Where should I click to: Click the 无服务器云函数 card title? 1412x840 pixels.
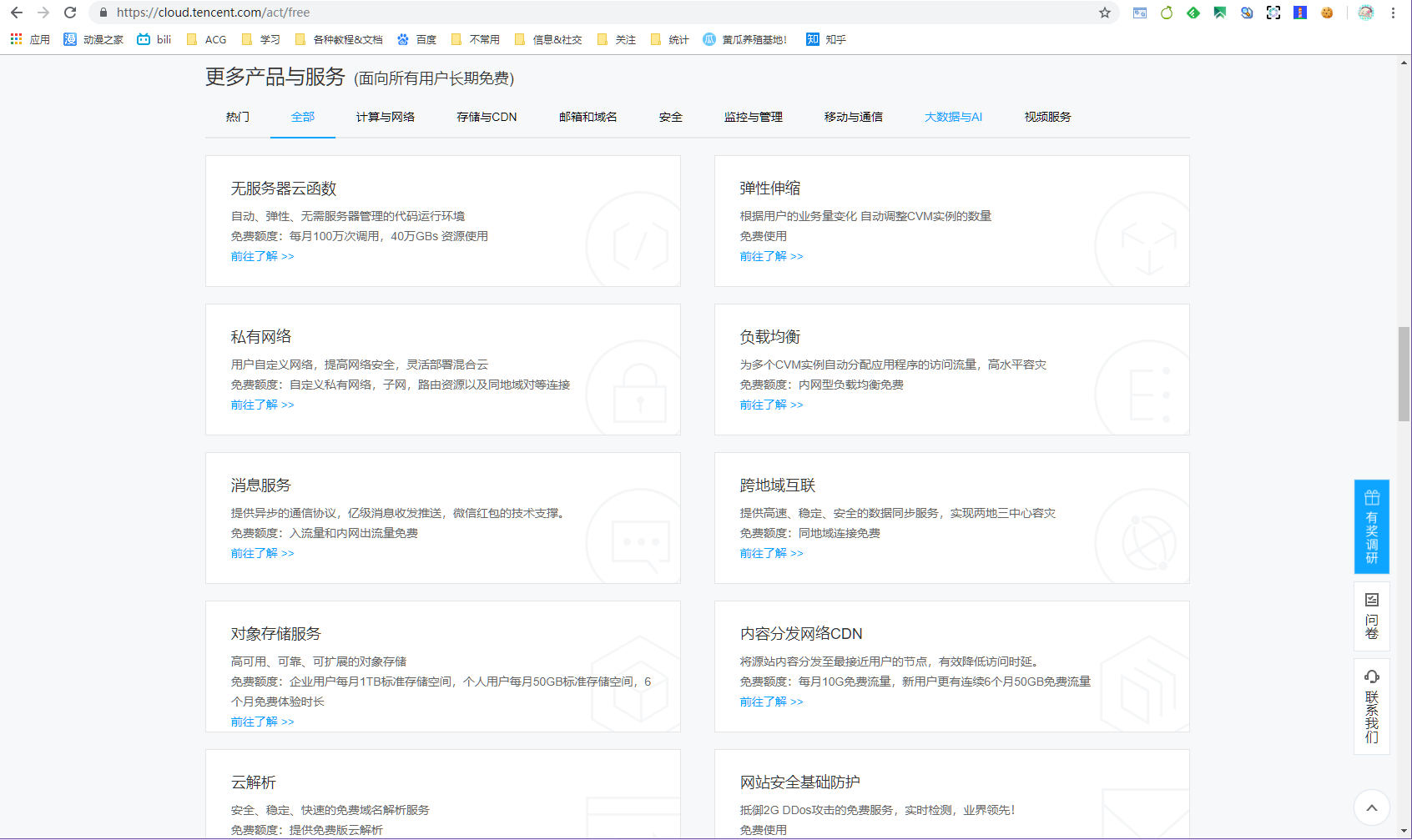(x=284, y=189)
